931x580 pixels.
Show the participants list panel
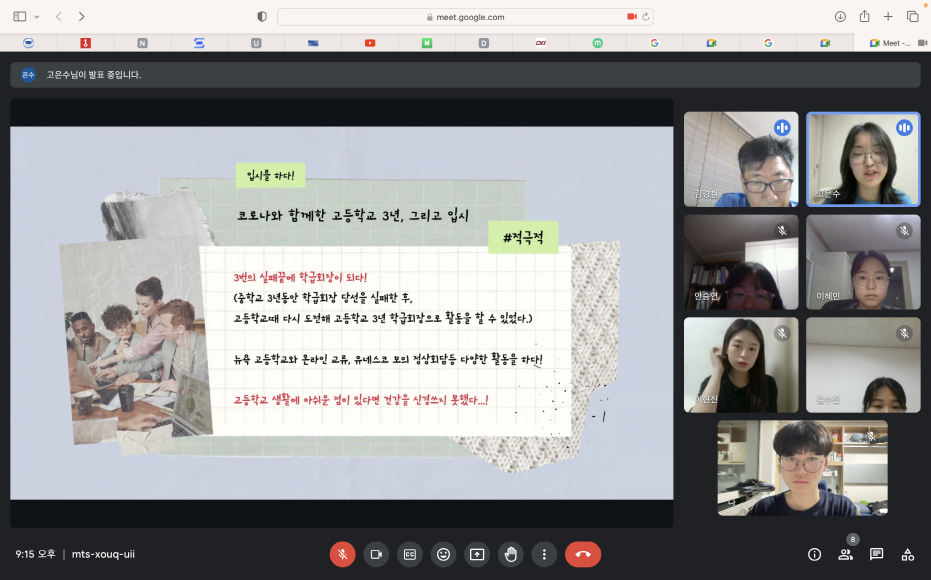click(845, 554)
